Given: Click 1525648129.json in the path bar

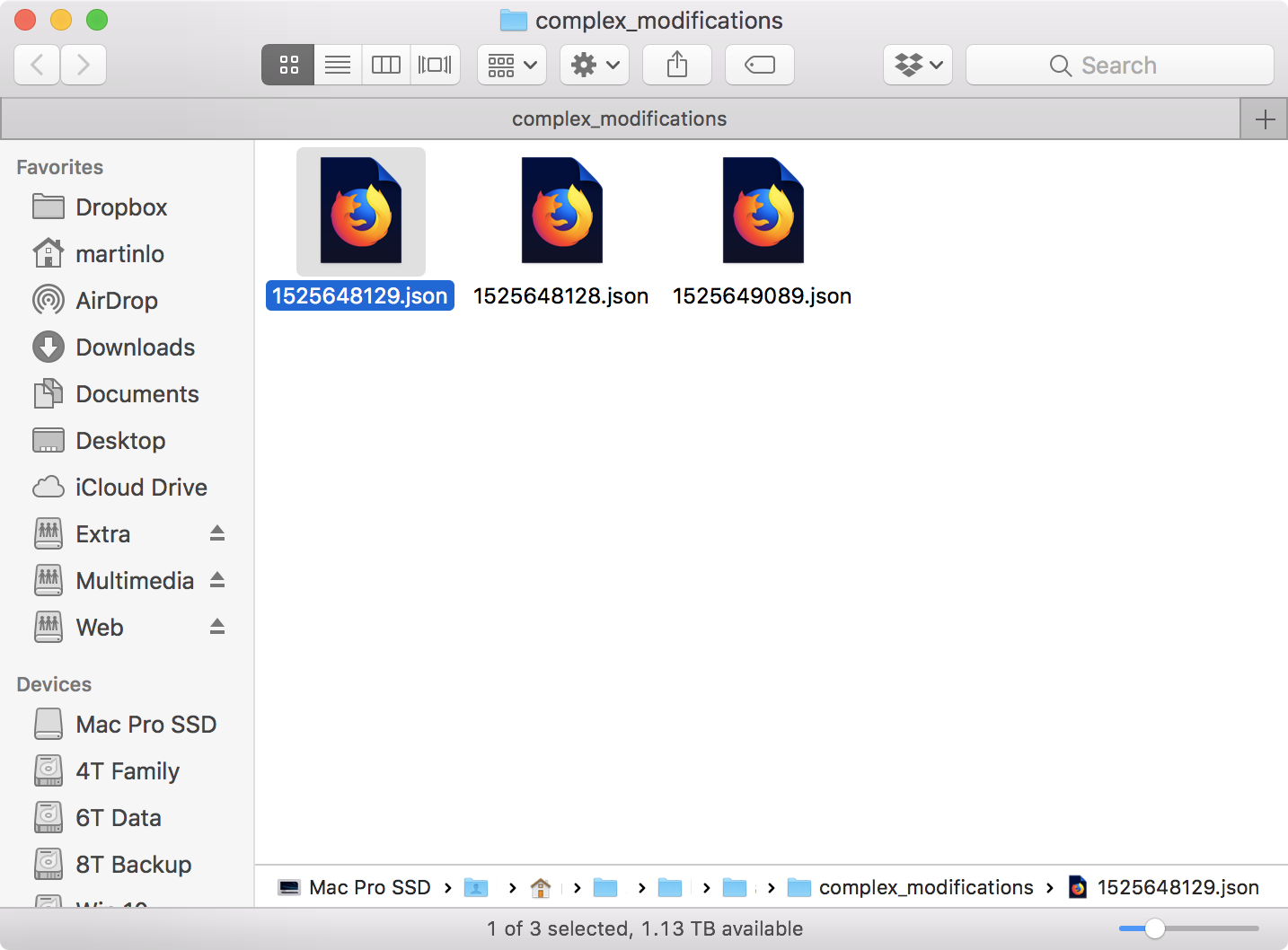Looking at the screenshot, I should [x=1164, y=888].
